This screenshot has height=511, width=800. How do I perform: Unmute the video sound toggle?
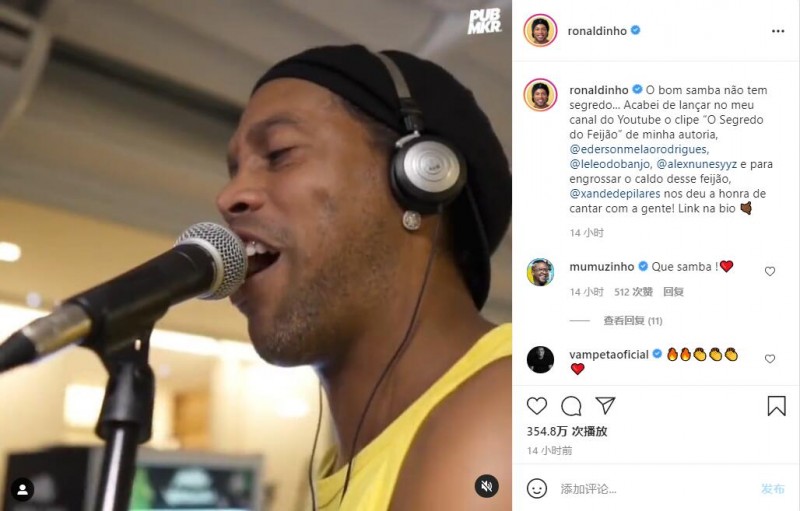486,486
